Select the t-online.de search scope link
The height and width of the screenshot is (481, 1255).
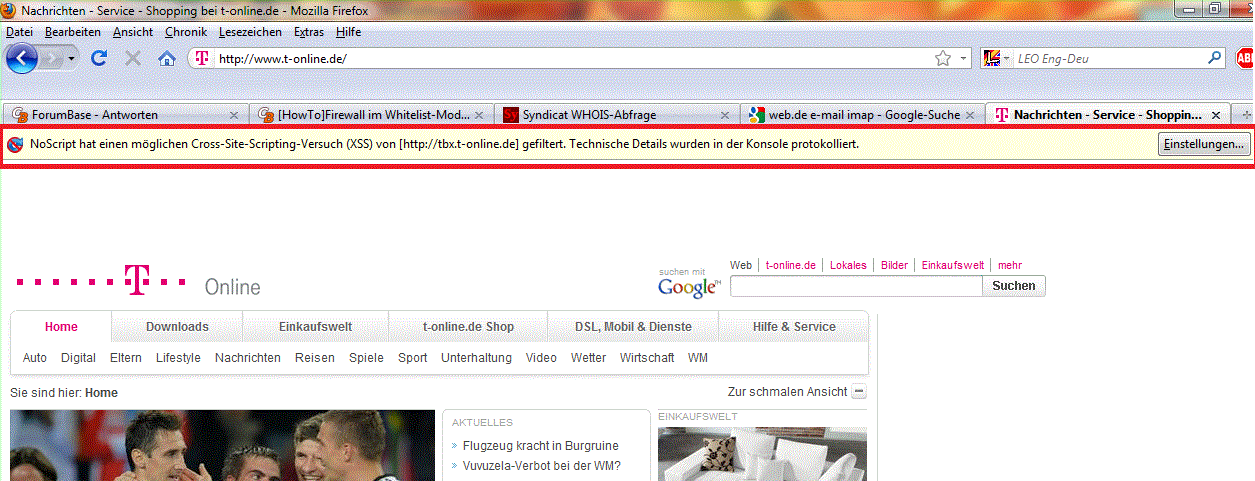[791, 265]
